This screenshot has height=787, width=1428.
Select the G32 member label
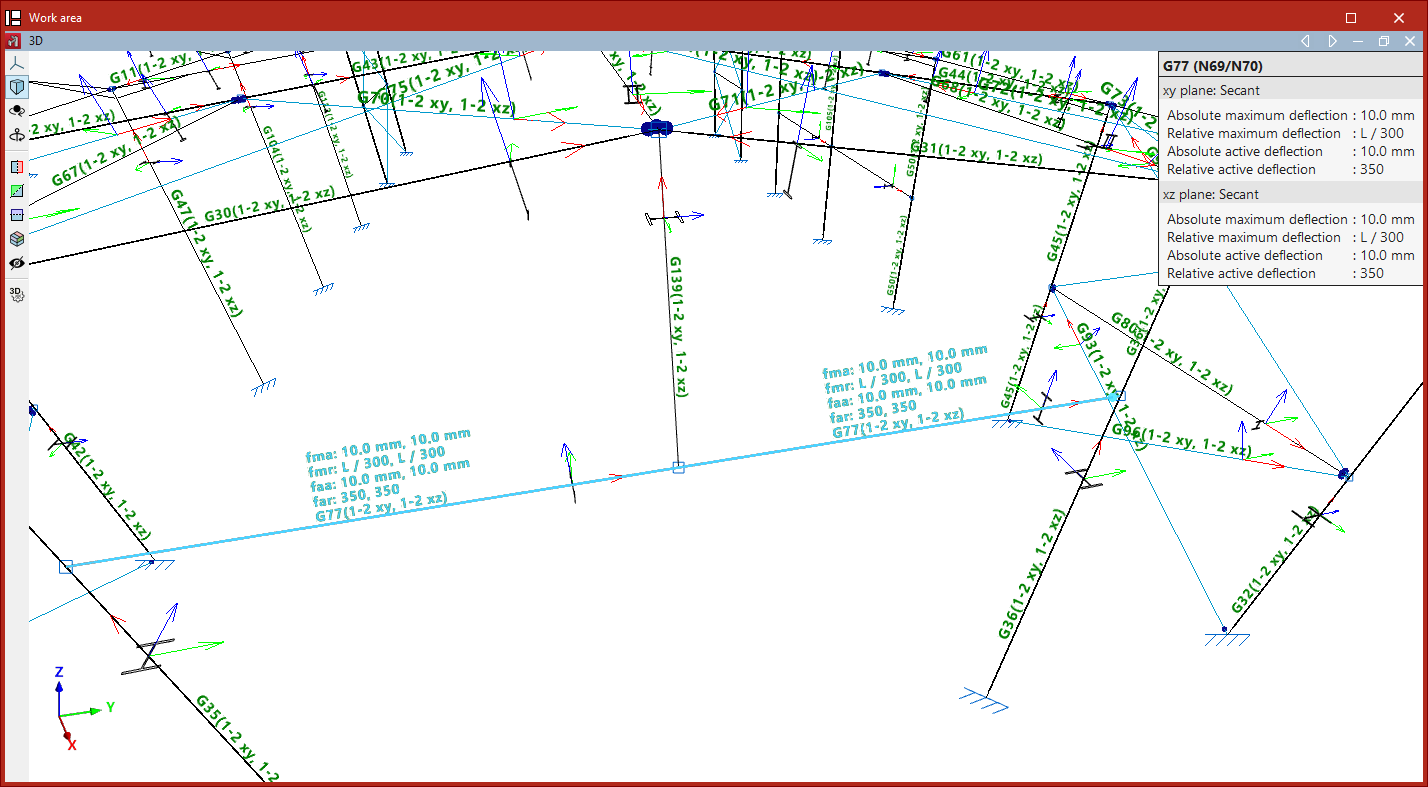[1275, 561]
